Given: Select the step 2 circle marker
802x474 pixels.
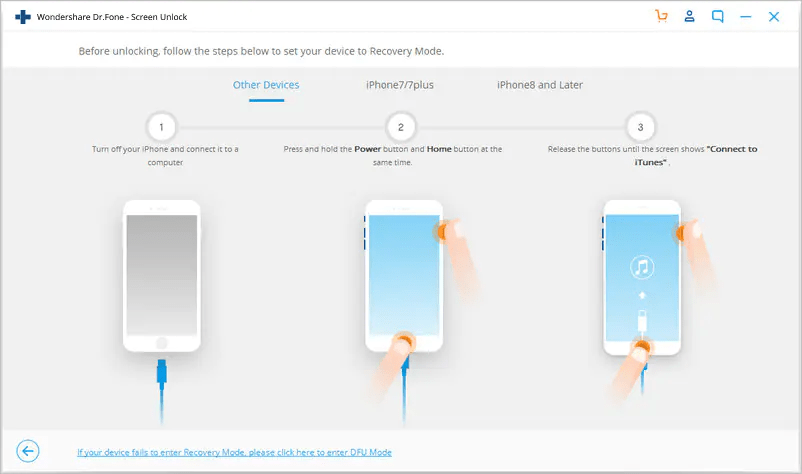Looking at the screenshot, I should (x=401, y=127).
